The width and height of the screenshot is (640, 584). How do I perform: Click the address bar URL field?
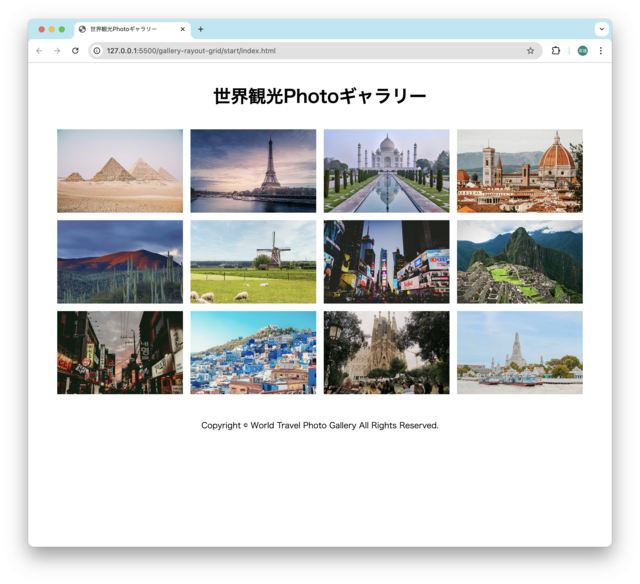click(315, 51)
